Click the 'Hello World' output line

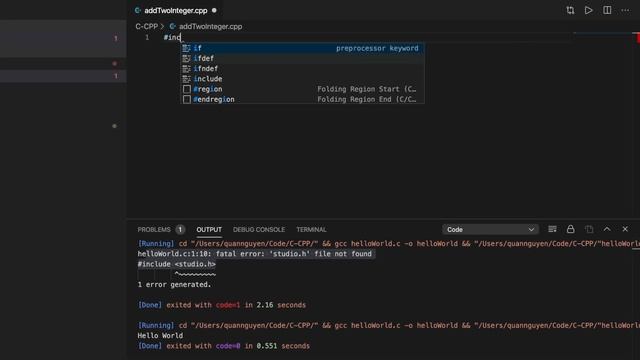coord(160,336)
